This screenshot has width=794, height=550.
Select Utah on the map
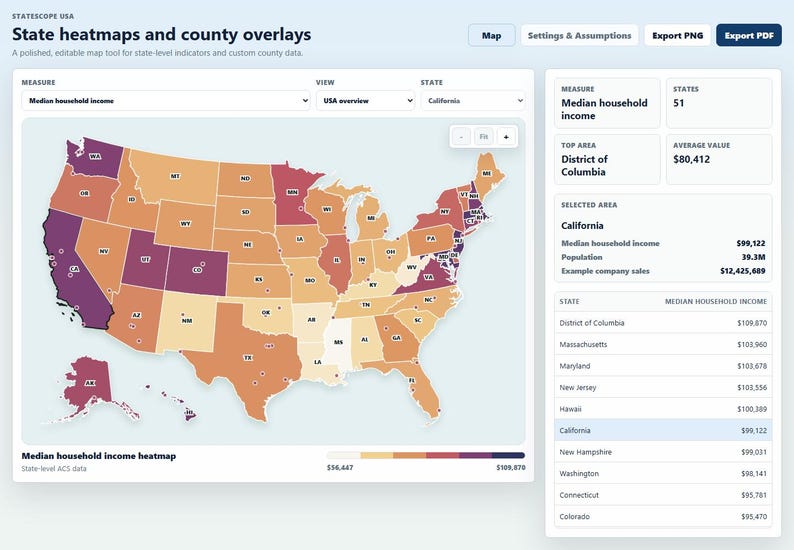(145, 259)
